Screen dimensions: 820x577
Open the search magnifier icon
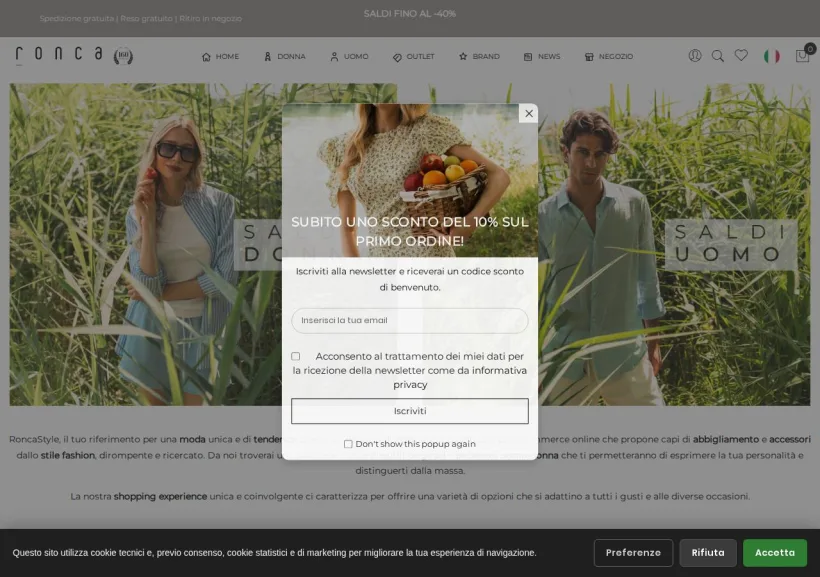point(718,56)
